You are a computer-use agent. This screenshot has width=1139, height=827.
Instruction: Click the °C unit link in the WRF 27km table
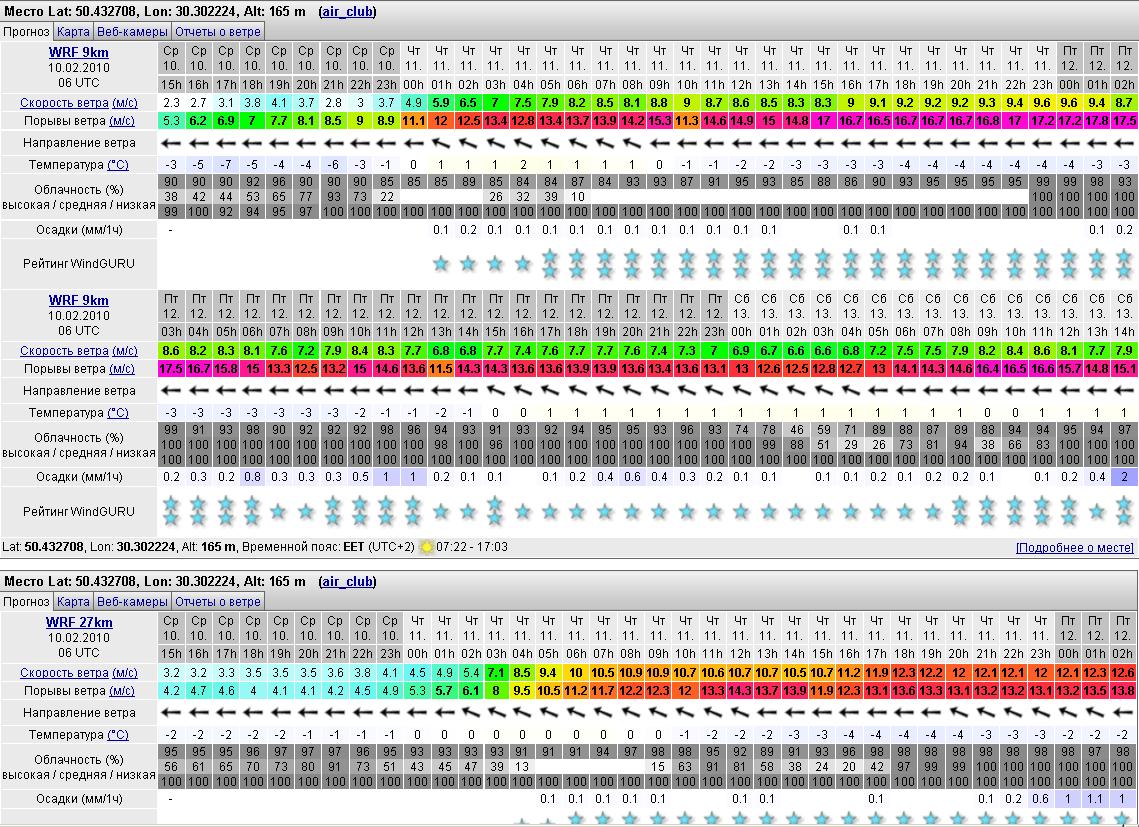[118, 735]
